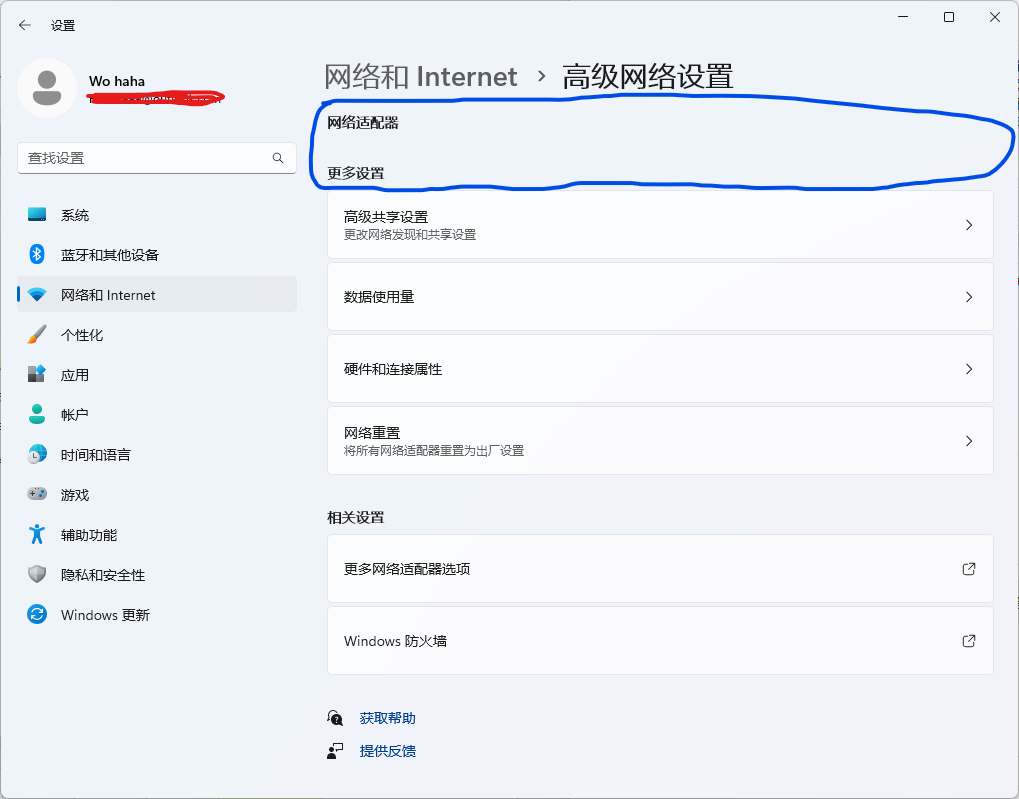Click the back arrow icon
This screenshot has height=799, width=1019.
25,25
